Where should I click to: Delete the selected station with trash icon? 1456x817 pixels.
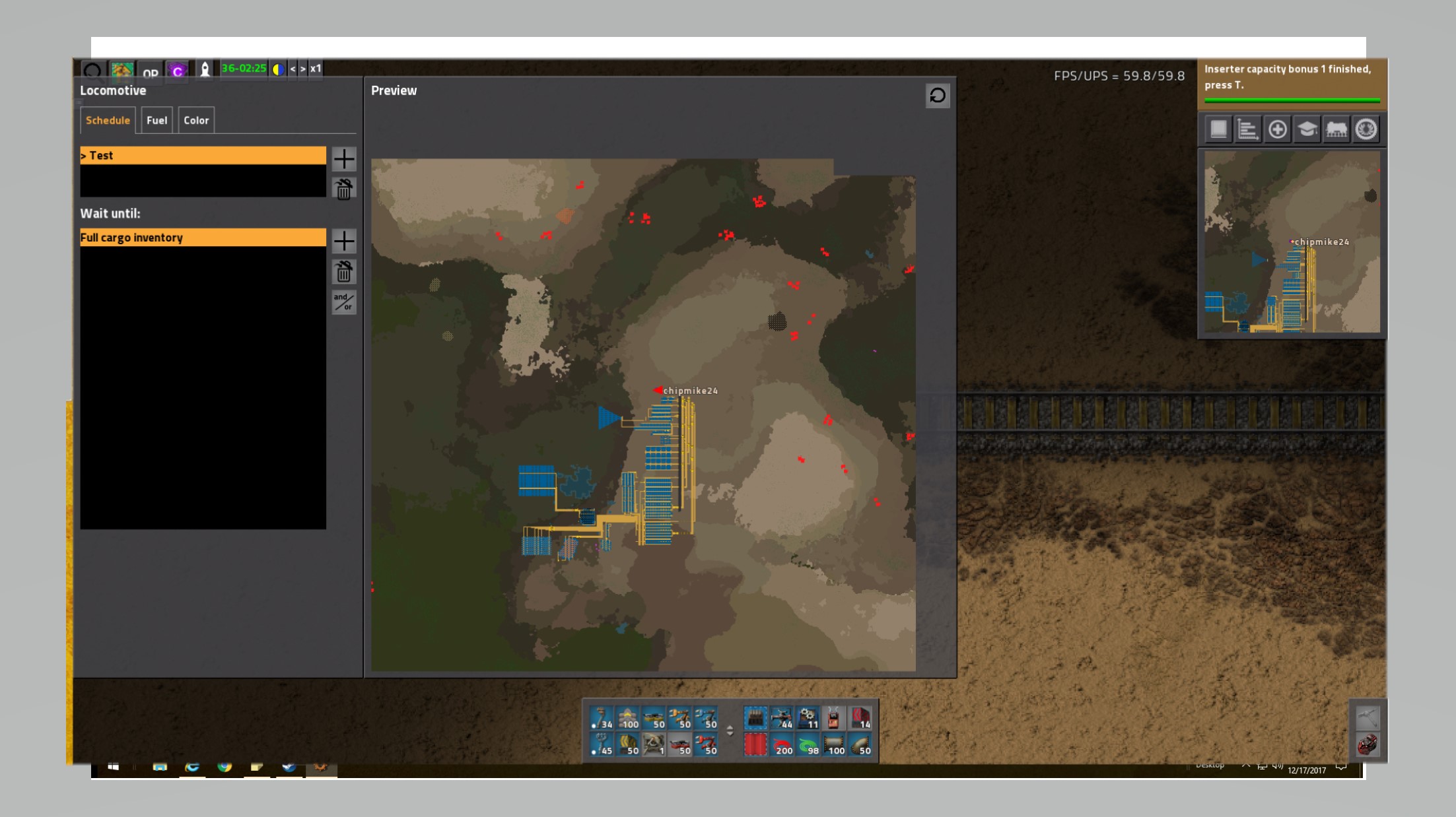click(344, 189)
